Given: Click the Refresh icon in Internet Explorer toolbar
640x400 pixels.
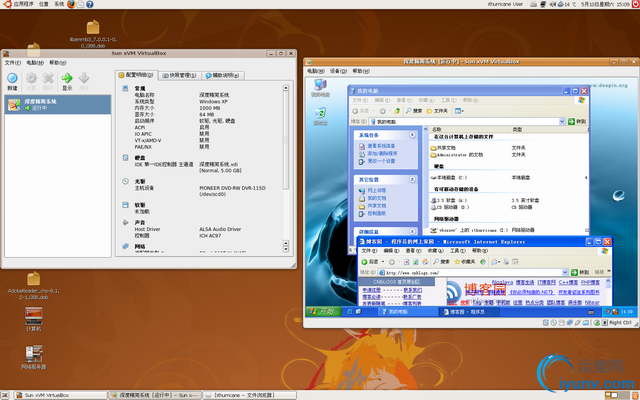Looking at the screenshot, I should click(x=416, y=262).
